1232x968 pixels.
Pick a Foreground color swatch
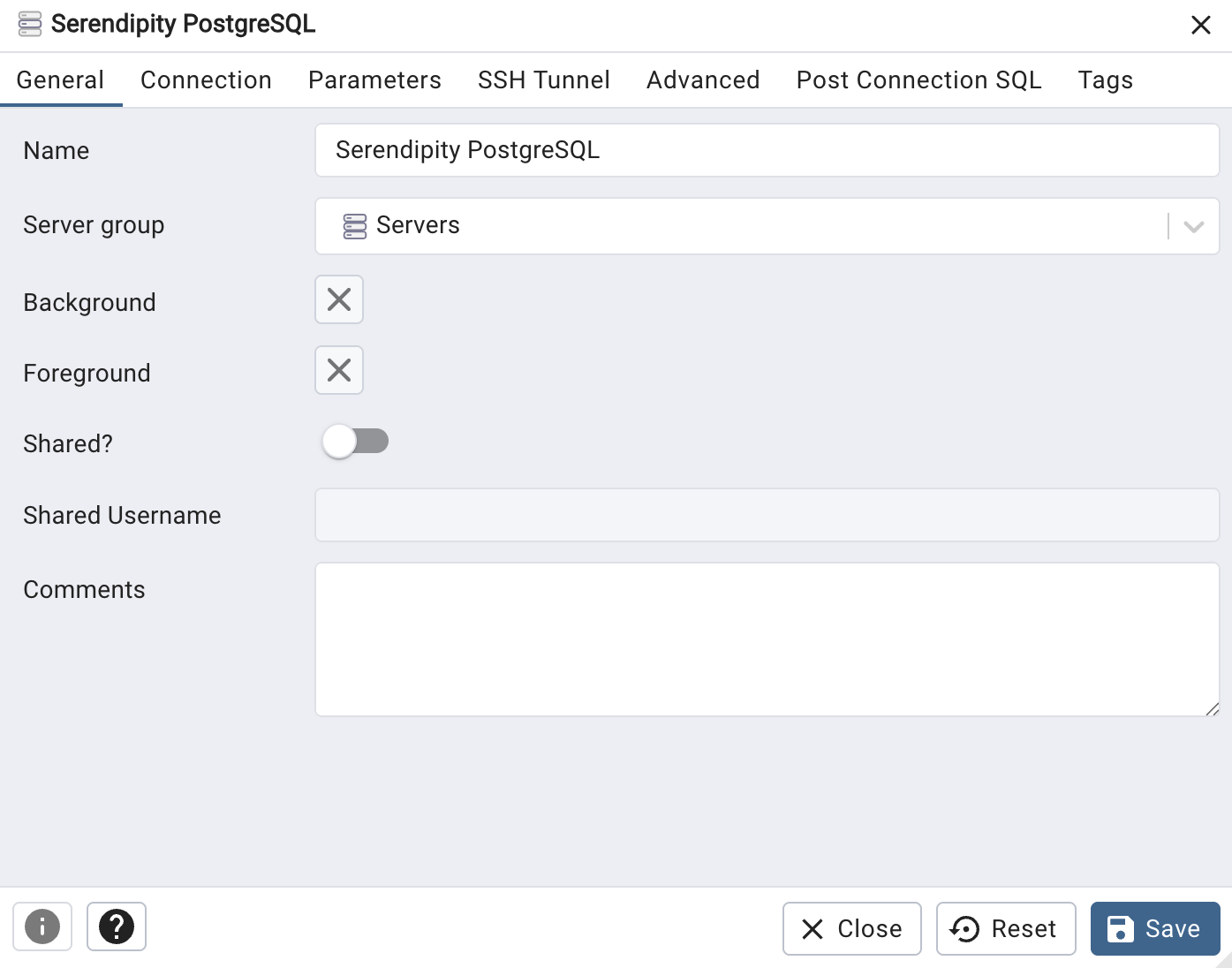339,370
